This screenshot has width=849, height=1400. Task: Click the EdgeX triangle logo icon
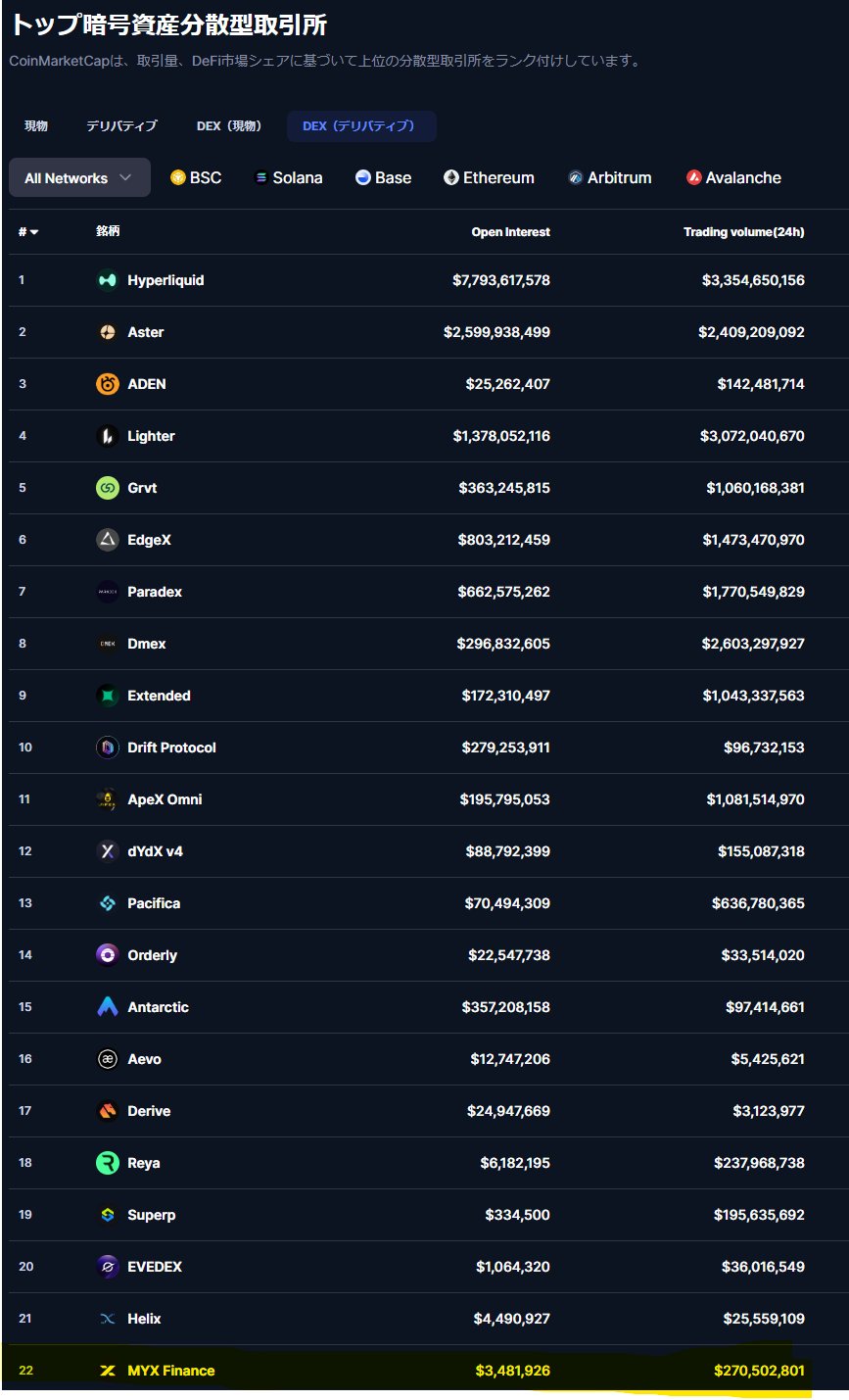108,540
